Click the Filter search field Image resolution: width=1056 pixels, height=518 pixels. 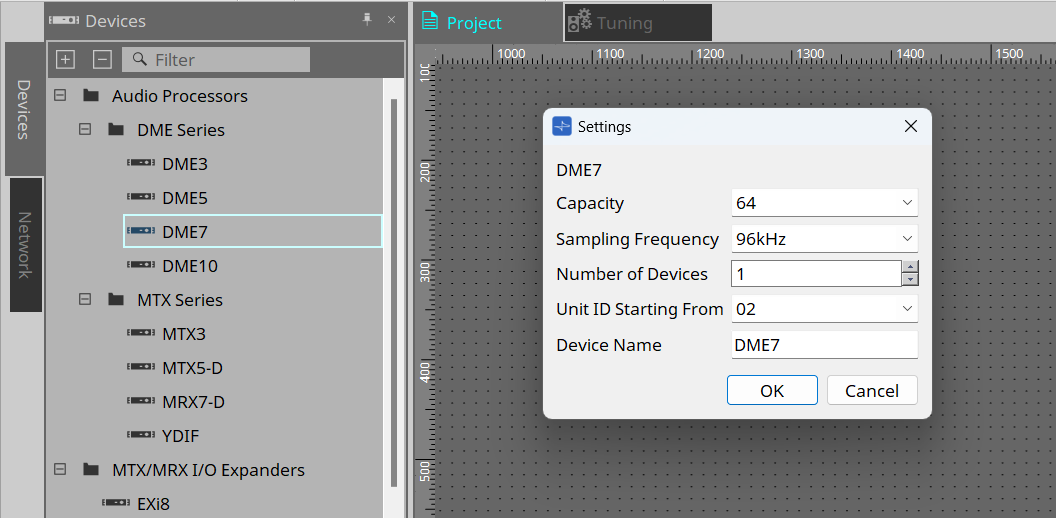216,59
